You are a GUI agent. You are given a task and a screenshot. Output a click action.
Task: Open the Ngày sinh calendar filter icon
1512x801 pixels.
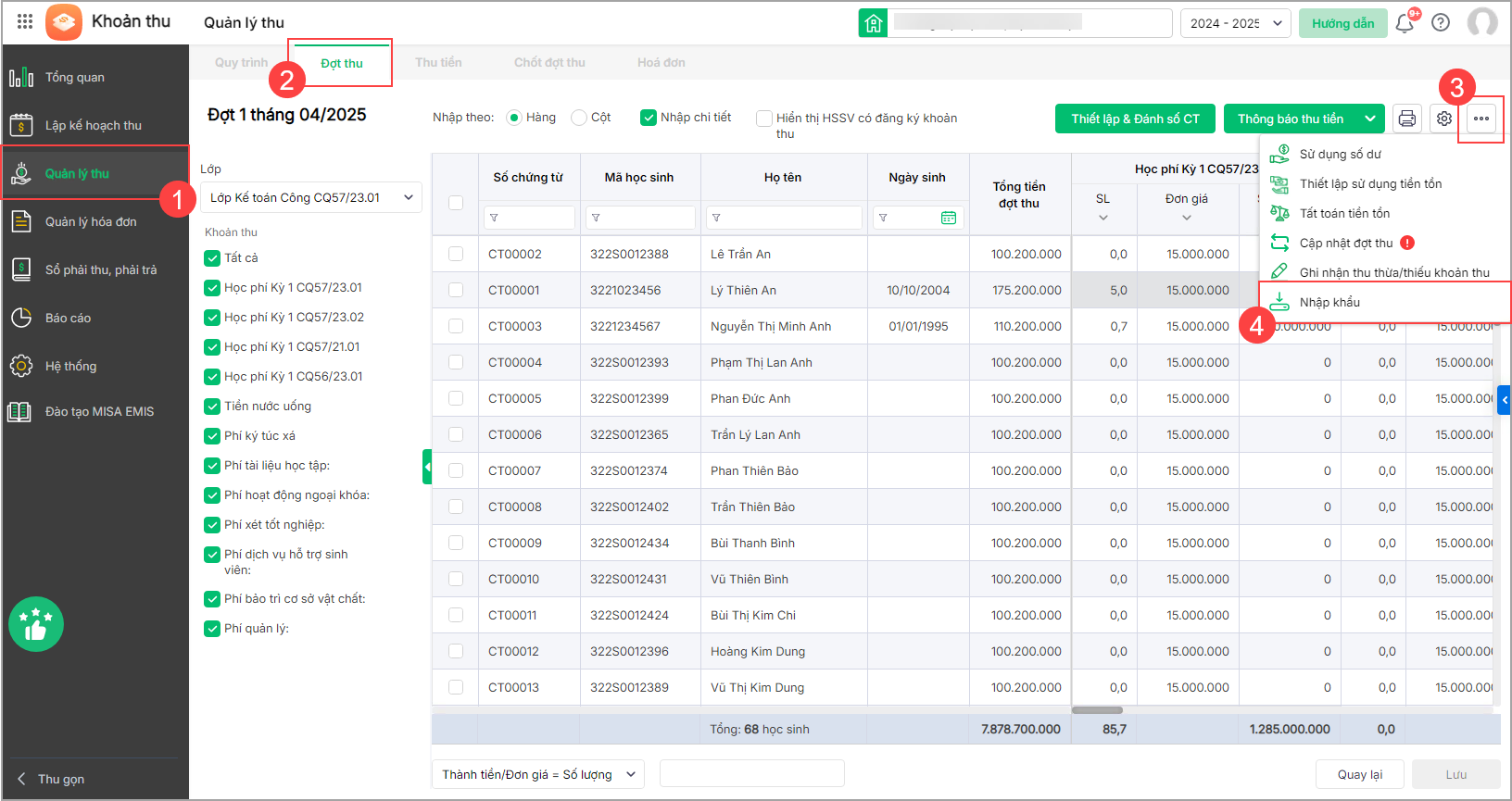(x=949, y=218)
